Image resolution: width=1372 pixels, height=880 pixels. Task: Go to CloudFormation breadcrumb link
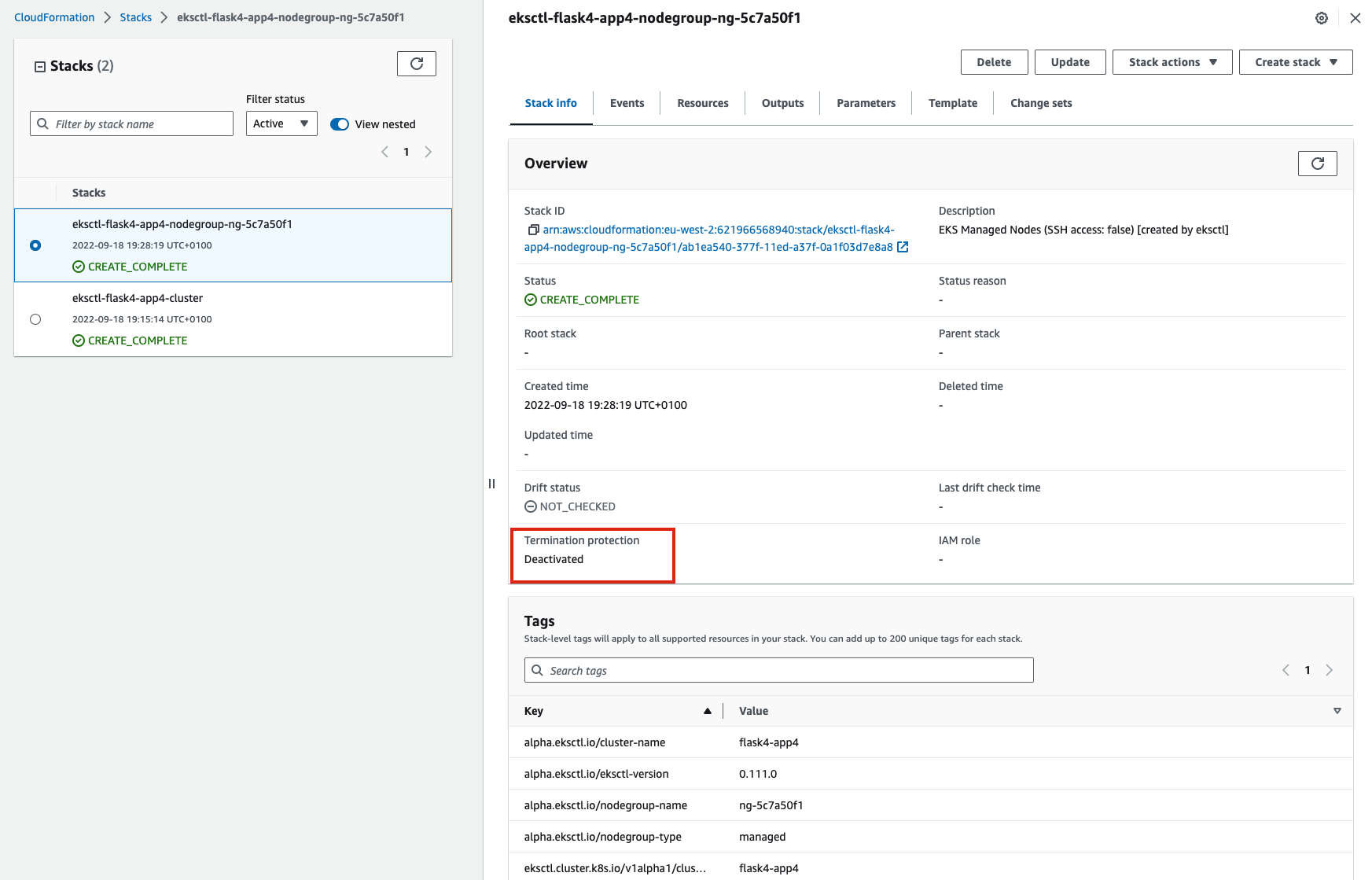click(x=54, y=17)
